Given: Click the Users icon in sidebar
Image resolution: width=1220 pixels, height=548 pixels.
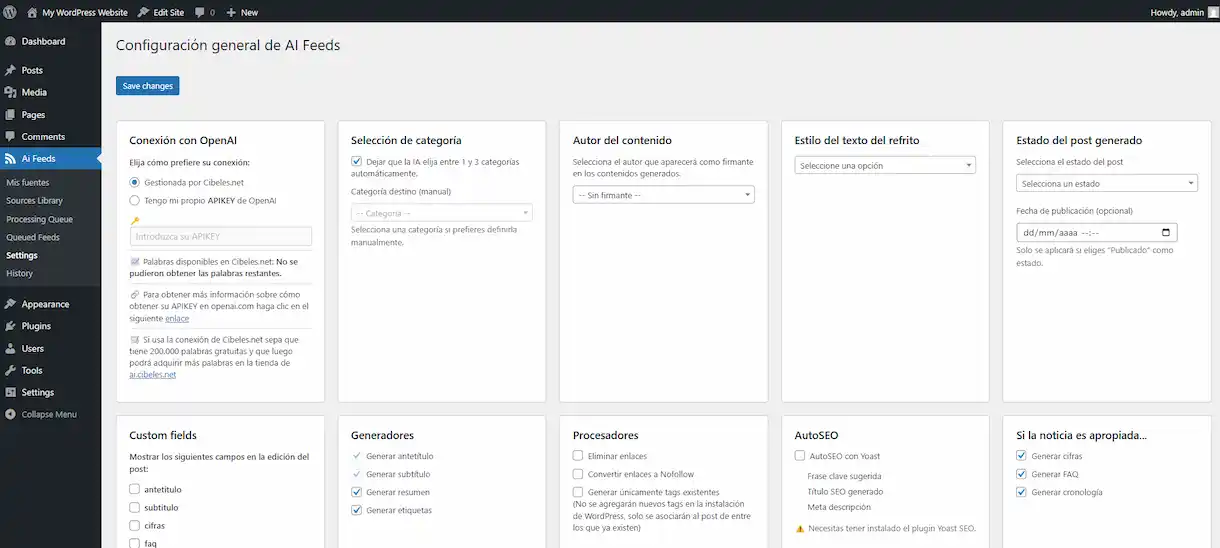Looking at the screenshot, I should click(x=10, y=348).
